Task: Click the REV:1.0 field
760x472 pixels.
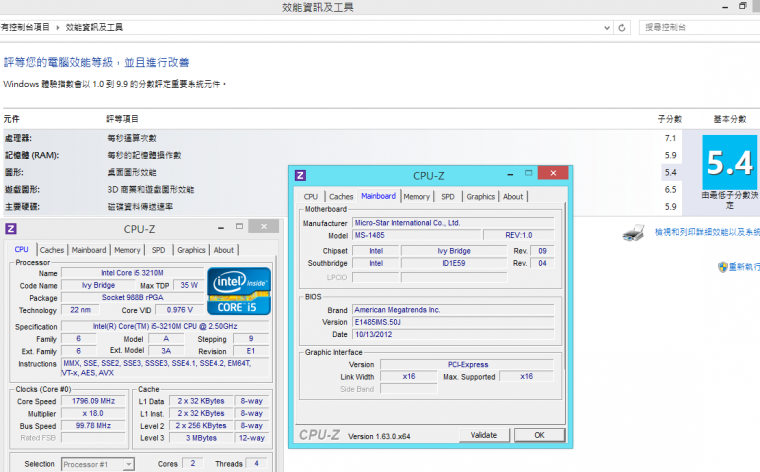Action: (519, 235)
